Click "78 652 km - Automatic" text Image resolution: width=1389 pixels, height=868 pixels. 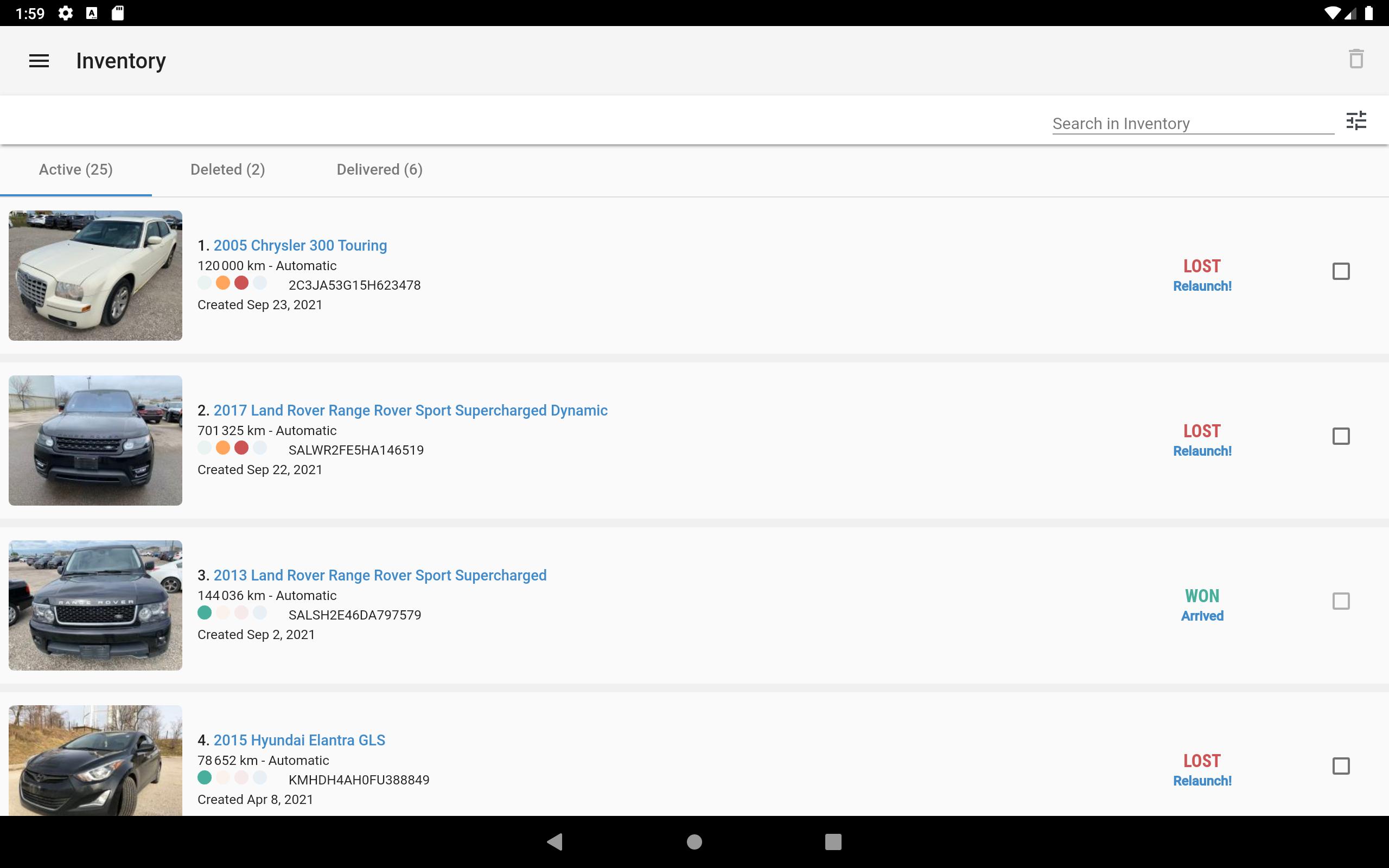click(264, 760)
